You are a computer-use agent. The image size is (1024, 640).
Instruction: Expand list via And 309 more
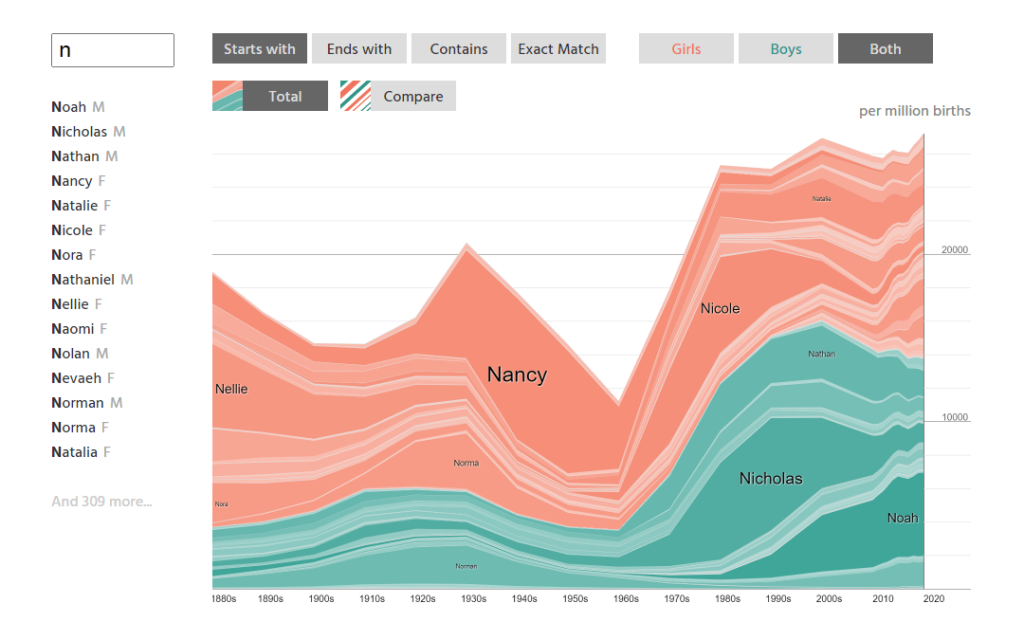click(x=102, y=501)
